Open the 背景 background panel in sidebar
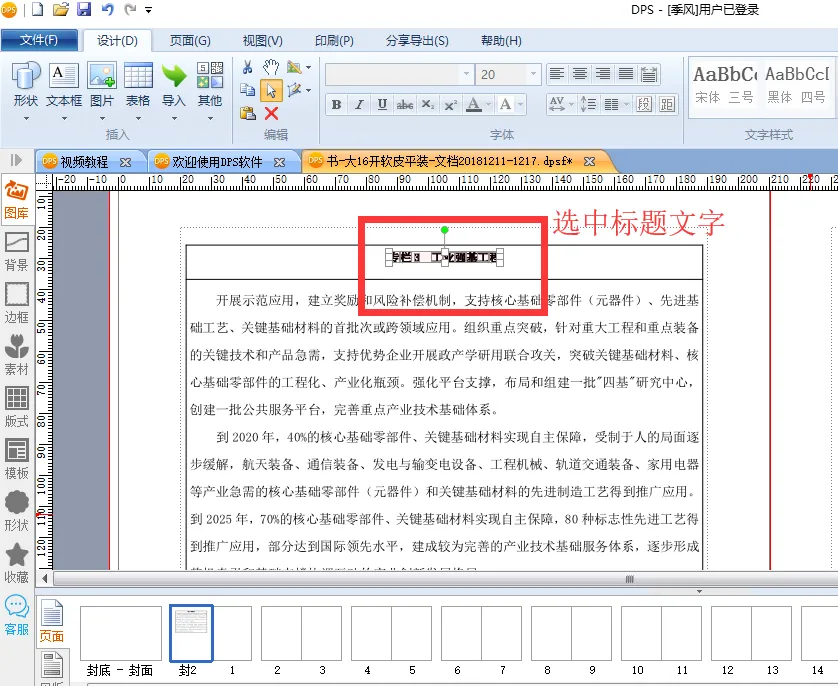838x686 pixels. pos(17,251)
